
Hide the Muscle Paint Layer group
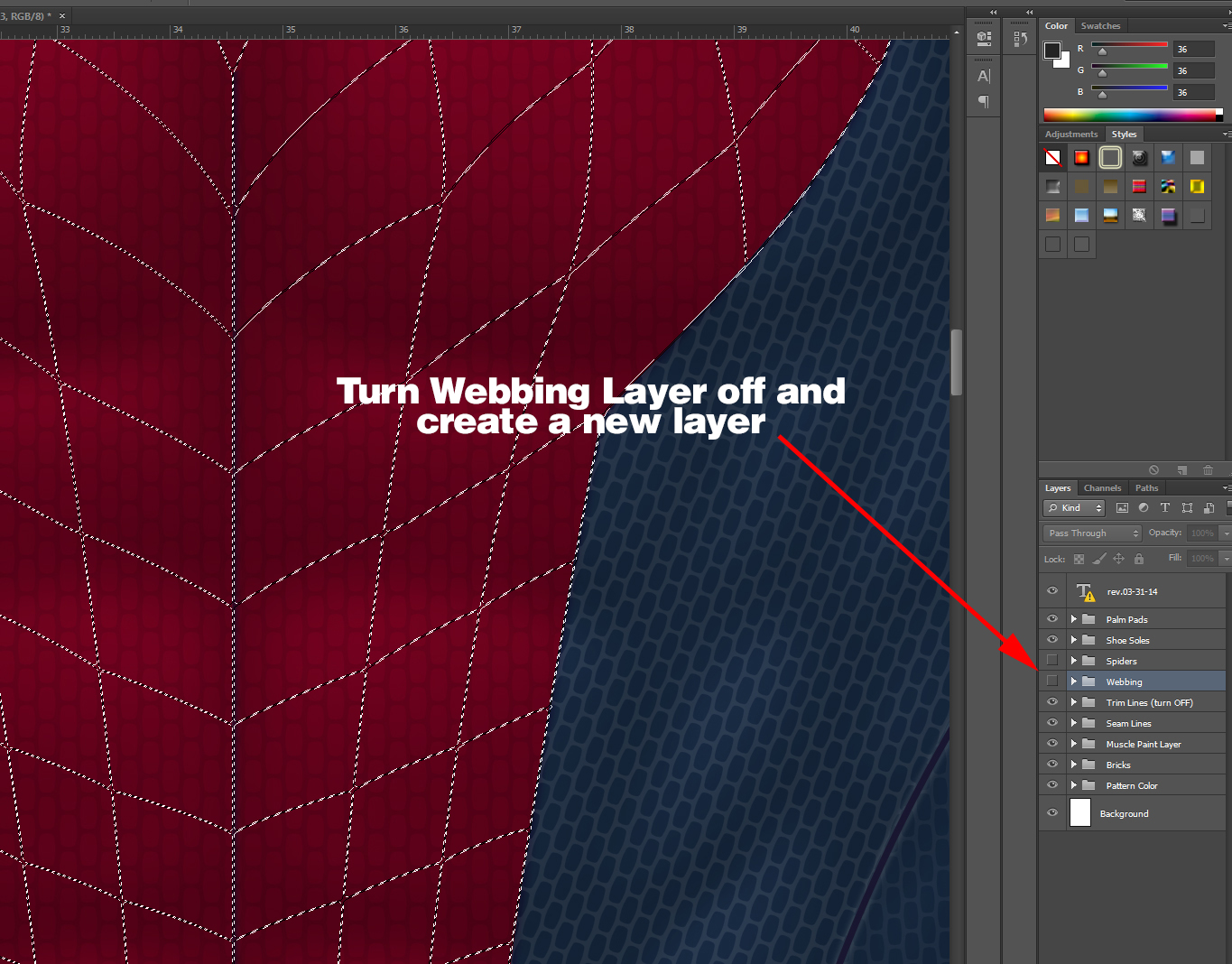[x=1052, y=744]
